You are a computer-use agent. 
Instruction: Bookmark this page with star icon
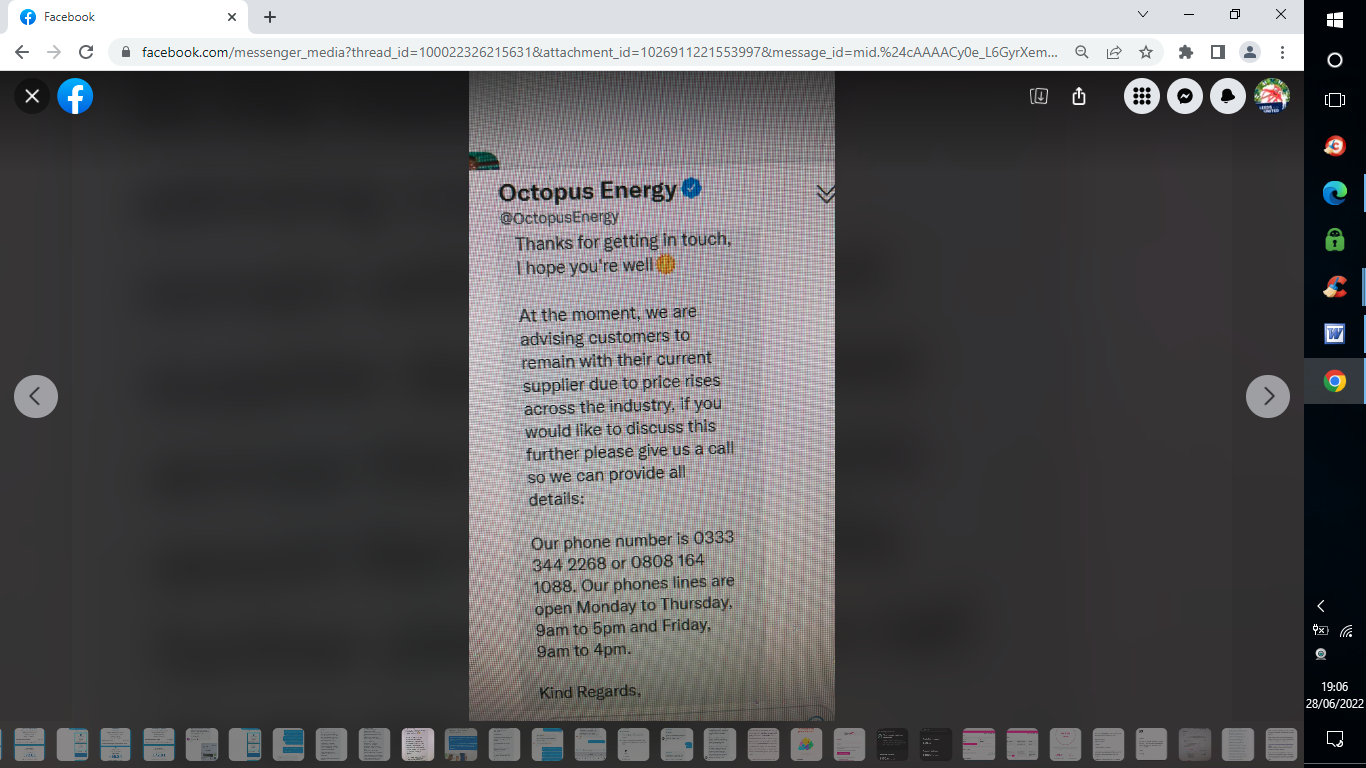[x=1146, y=52]
